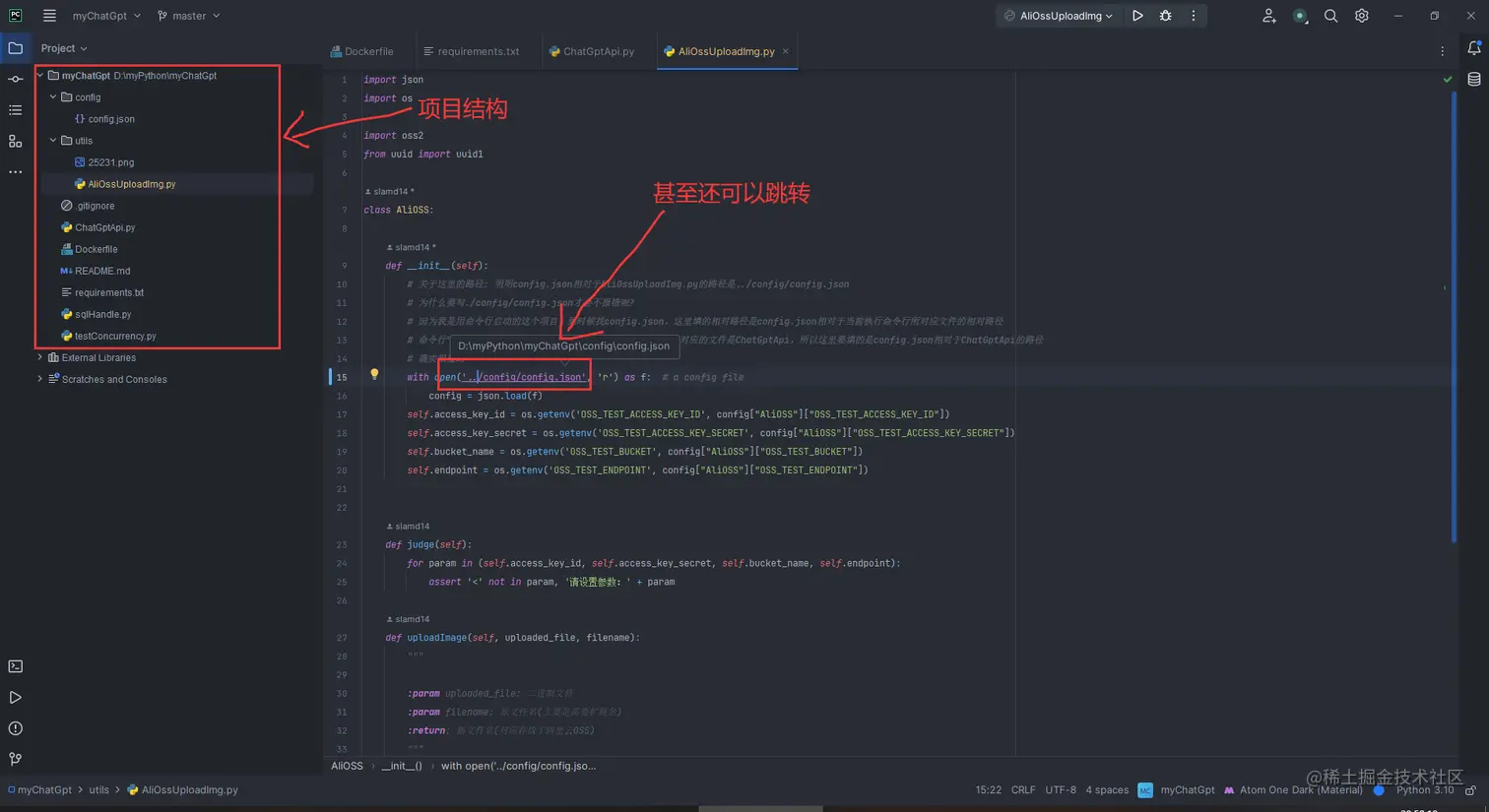This screenshot has height=812, width=1489.
Task: Expand External Libraries node
Action: tap(39, 357)
